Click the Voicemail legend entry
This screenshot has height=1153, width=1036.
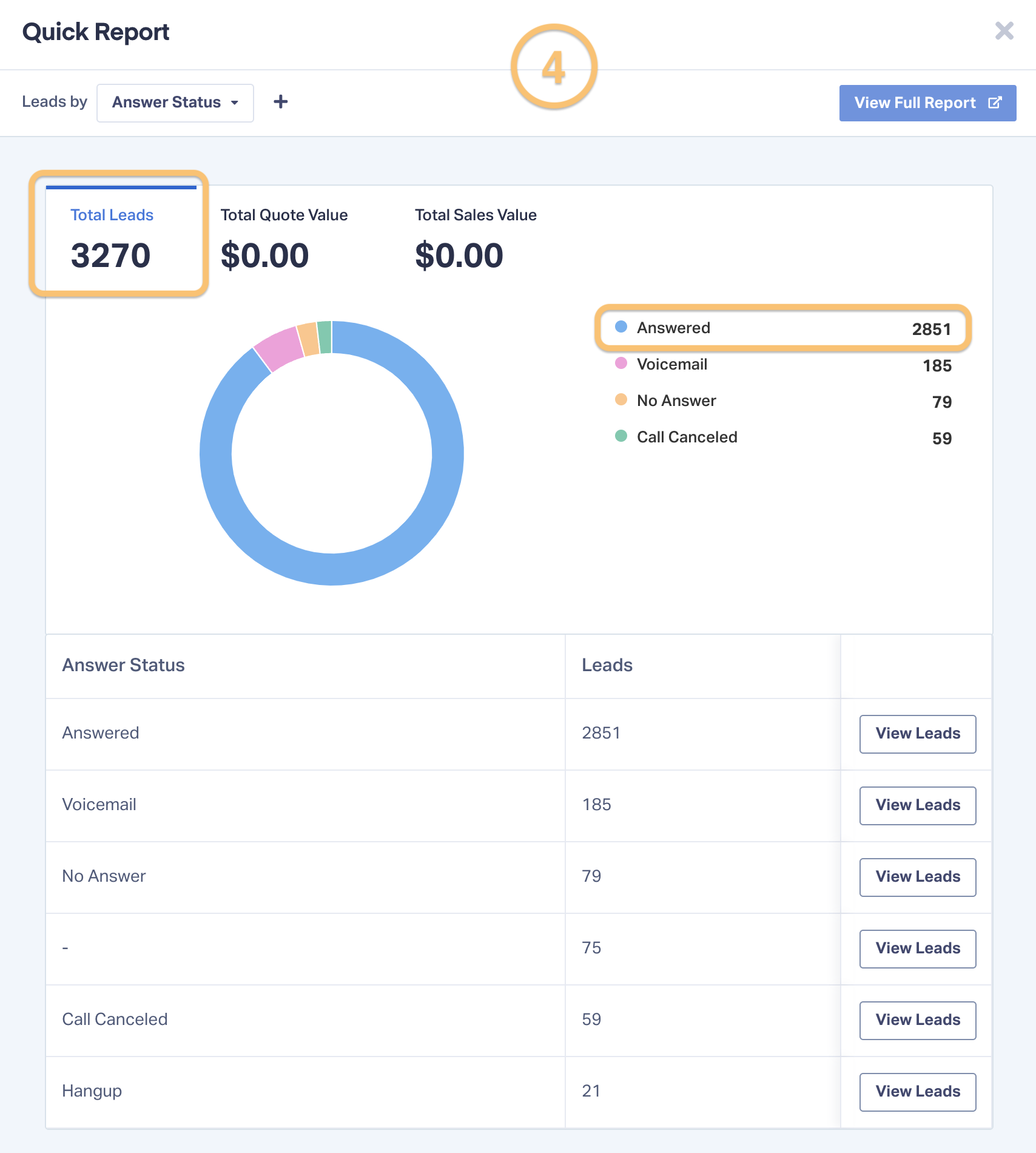(783, 365)
